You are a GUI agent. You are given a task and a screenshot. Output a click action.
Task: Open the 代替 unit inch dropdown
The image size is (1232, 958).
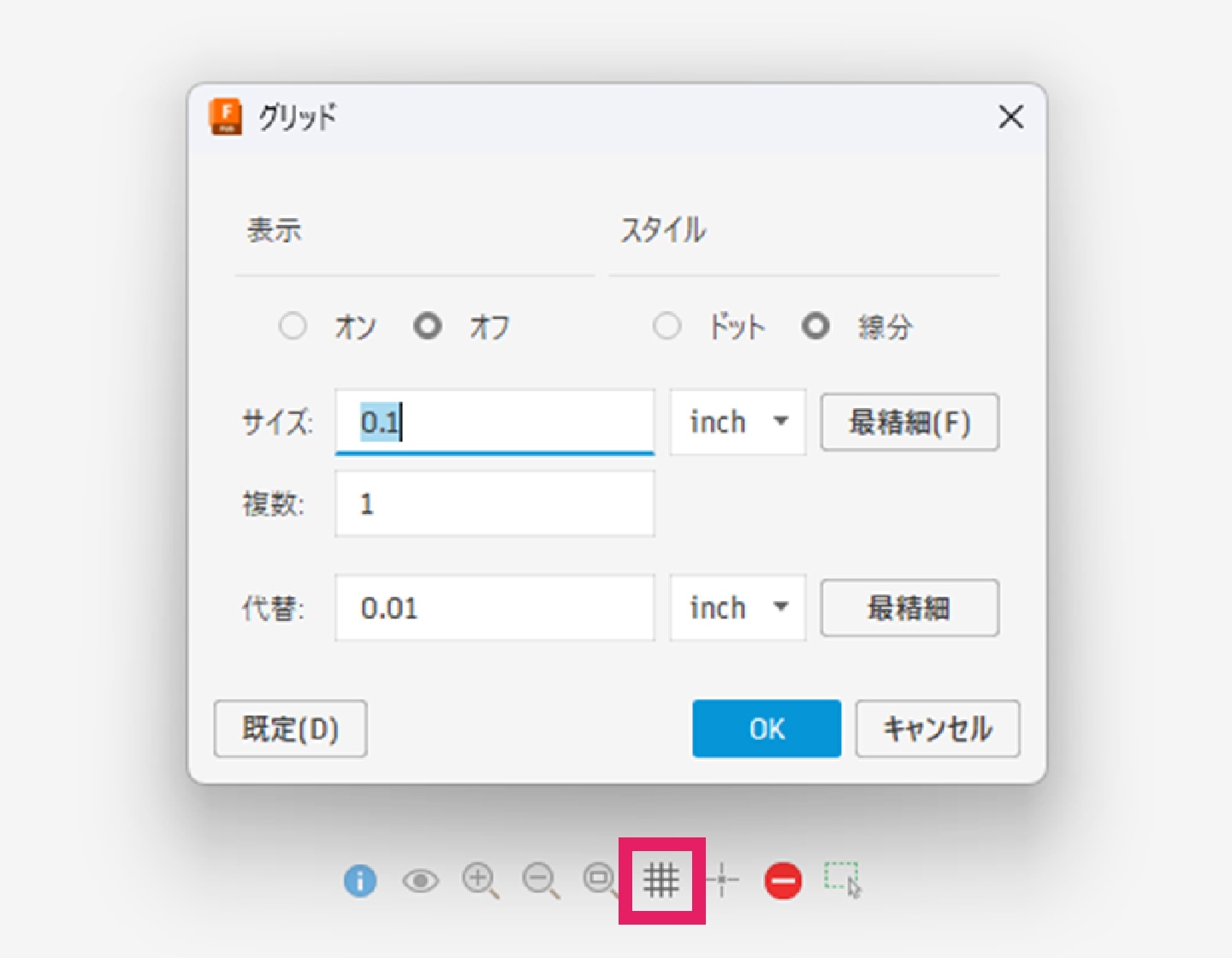coord(737,608)
